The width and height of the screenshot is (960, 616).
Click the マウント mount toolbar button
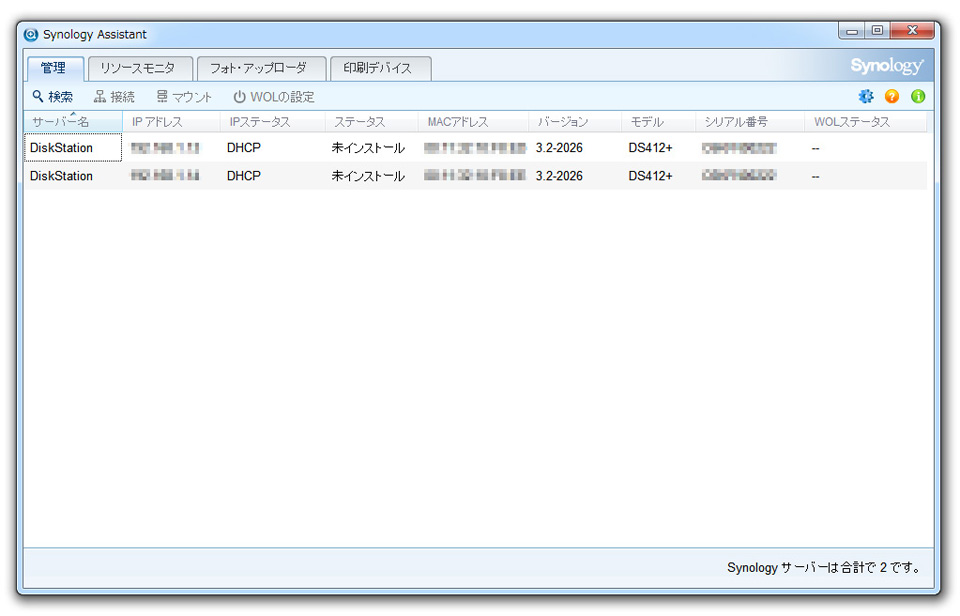[x=184, y=97]
